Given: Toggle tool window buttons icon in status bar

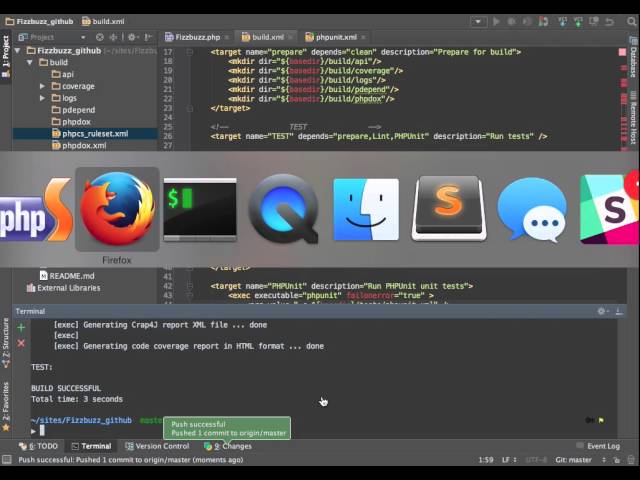Looking at the screenshot, I should [x=6, y=460].
